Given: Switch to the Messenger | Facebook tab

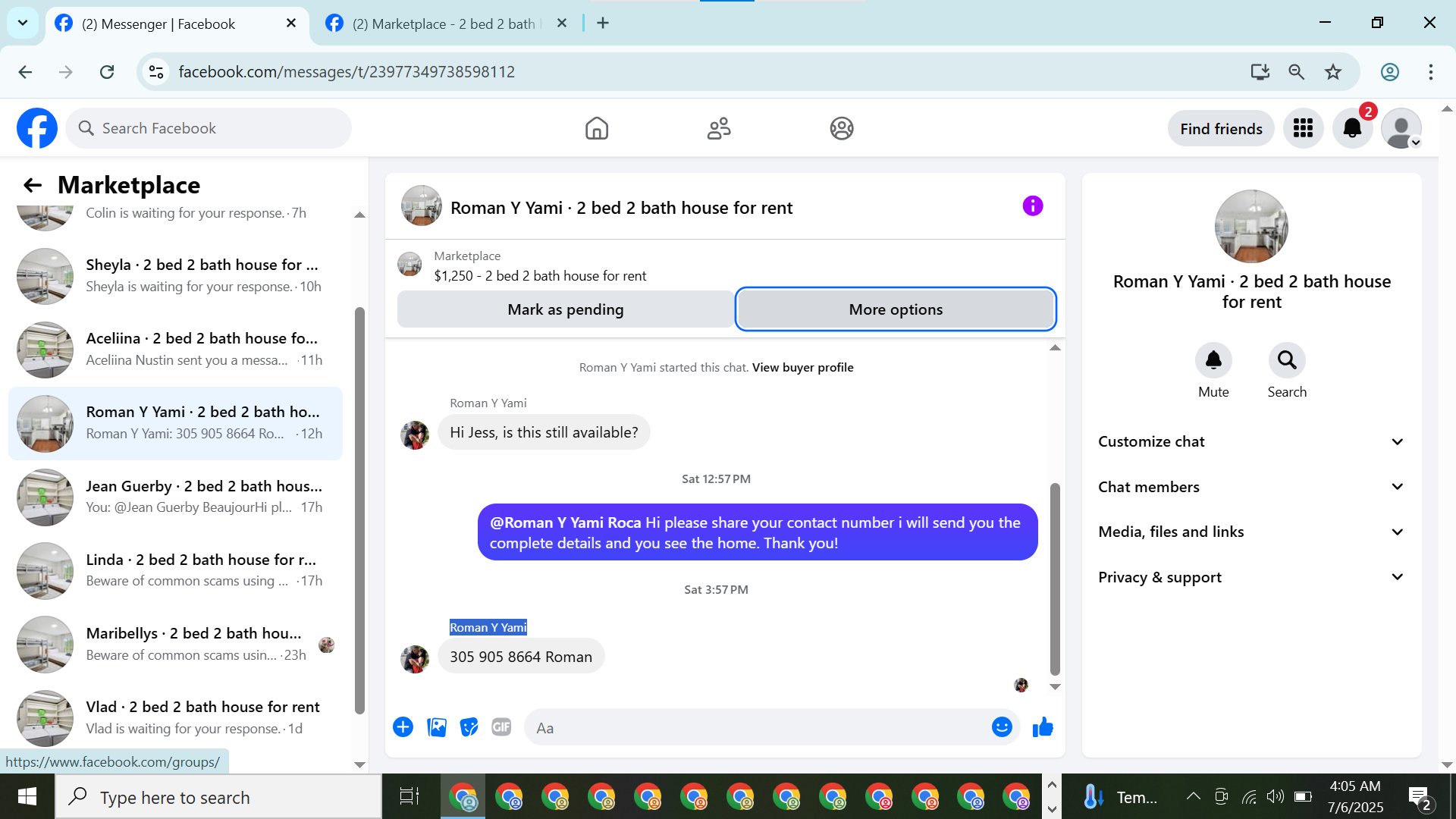Looking at the screenshot, I should click(177, 24).
